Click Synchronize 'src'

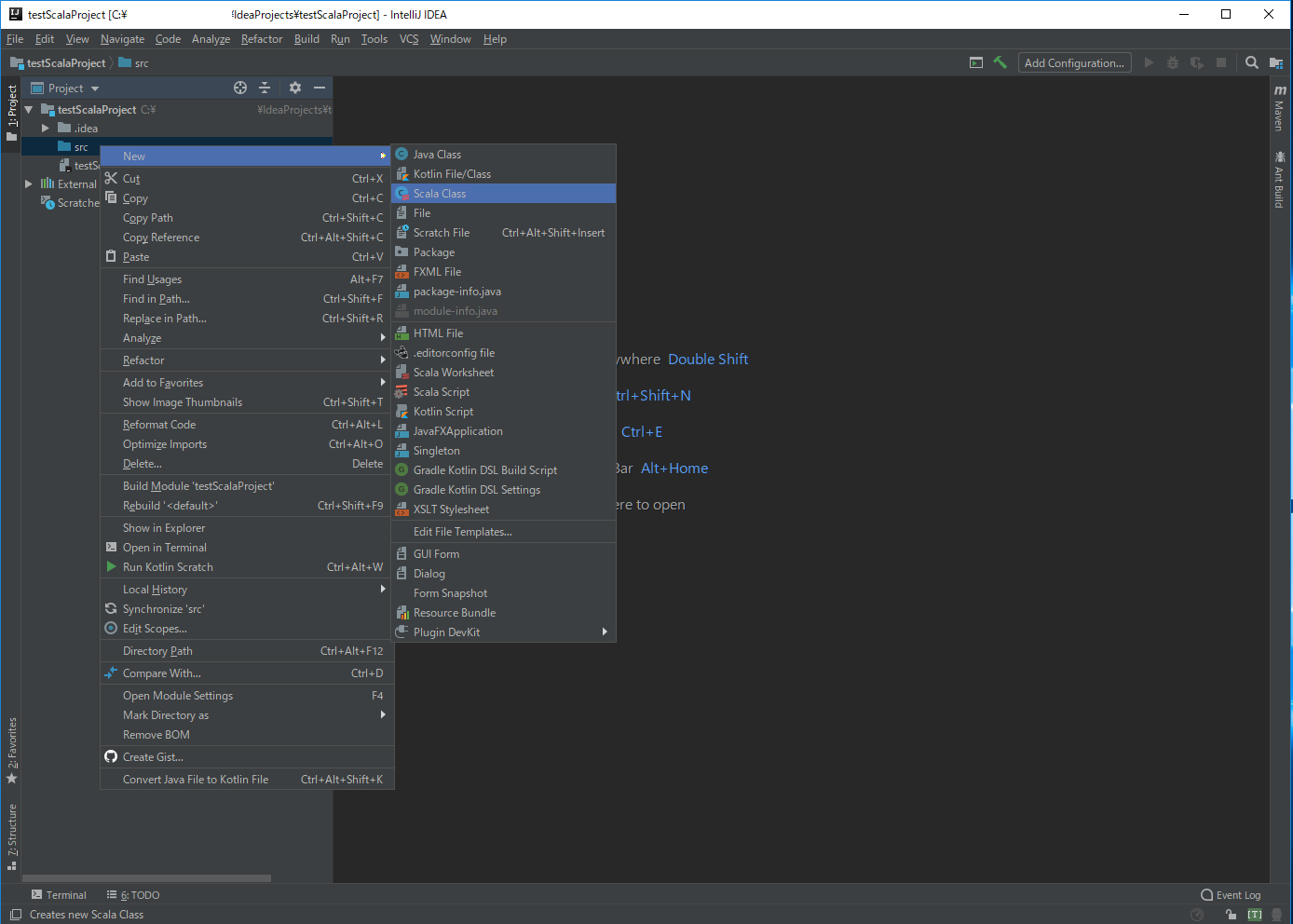click(247, 609)
